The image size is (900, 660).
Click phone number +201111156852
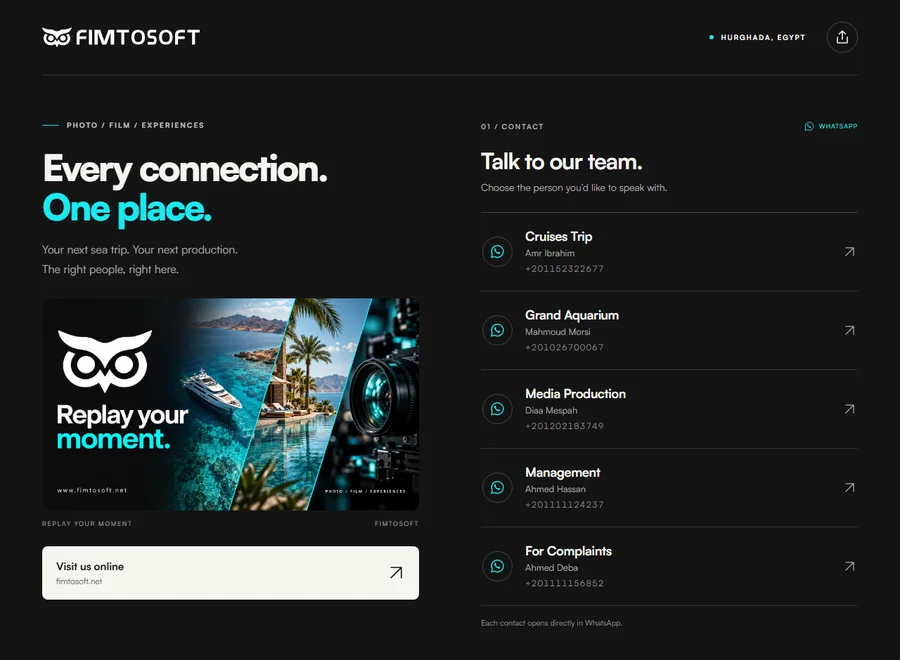564,583
